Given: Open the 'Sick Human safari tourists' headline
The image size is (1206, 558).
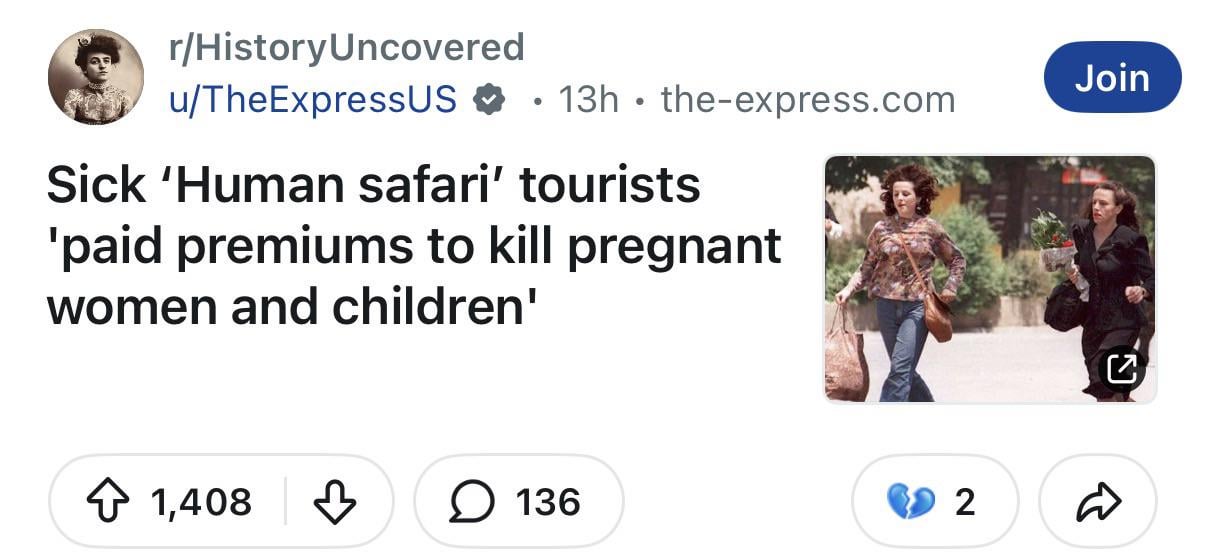Looking at the screenshot, I should (x=414, y=246).
